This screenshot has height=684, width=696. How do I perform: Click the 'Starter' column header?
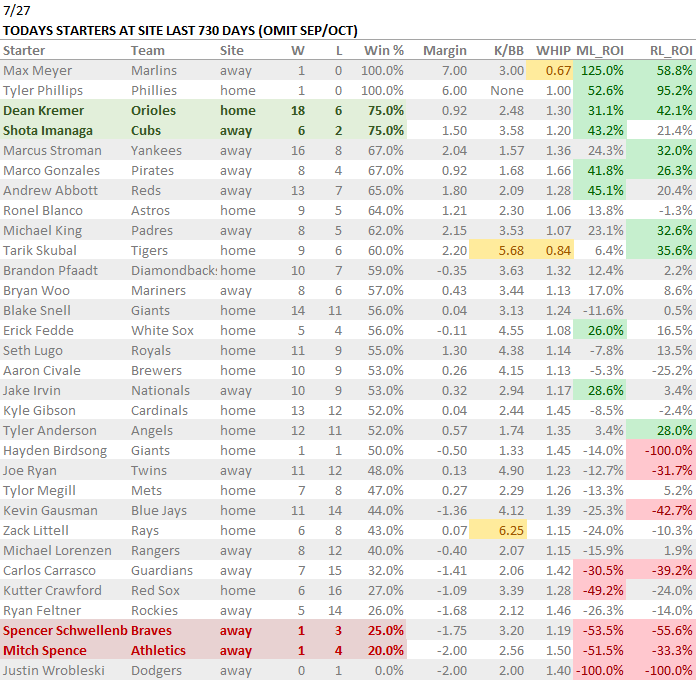[x=24, y=51]
